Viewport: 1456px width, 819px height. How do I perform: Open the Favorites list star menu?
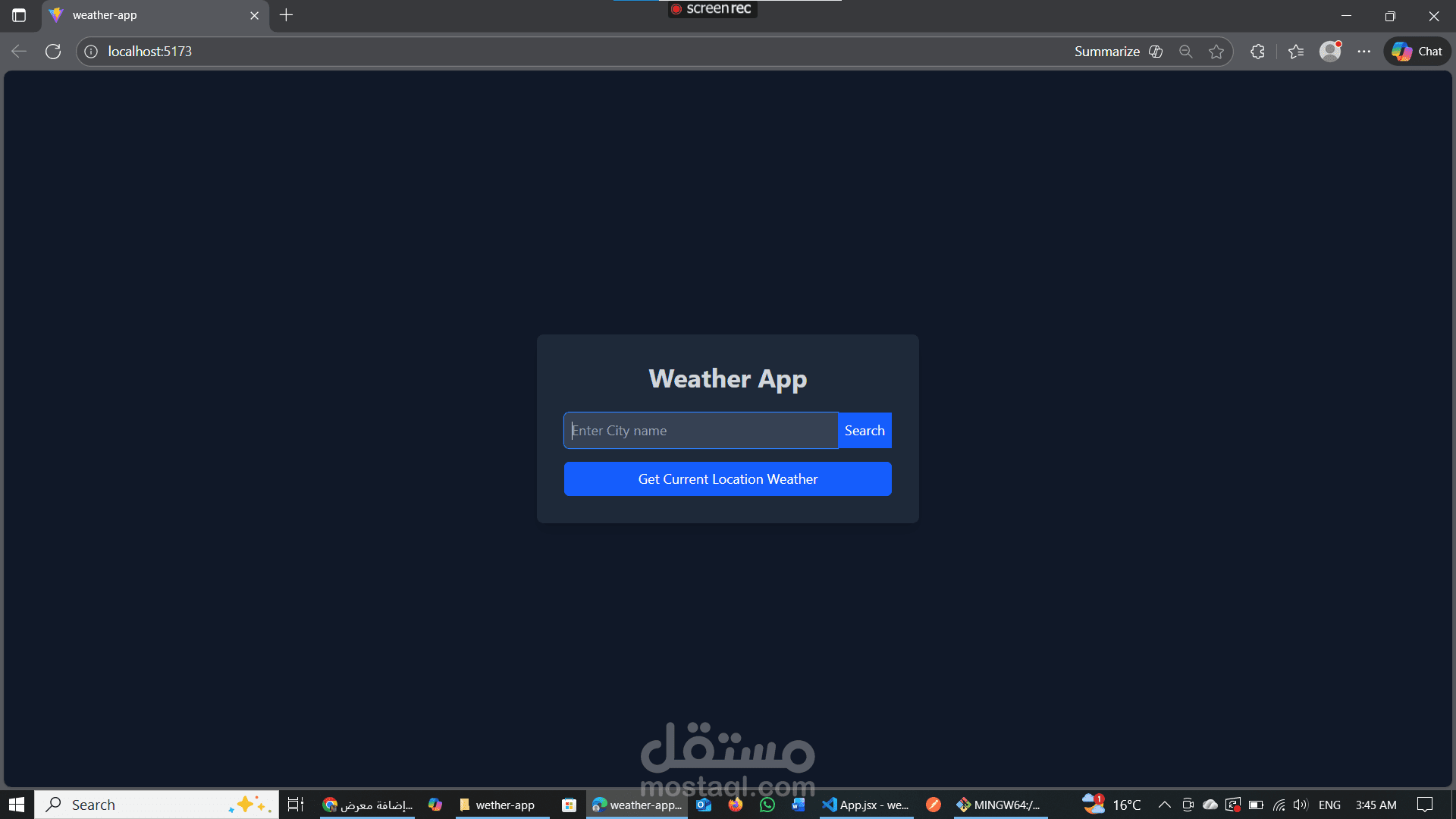click(x=1295, y=51)
